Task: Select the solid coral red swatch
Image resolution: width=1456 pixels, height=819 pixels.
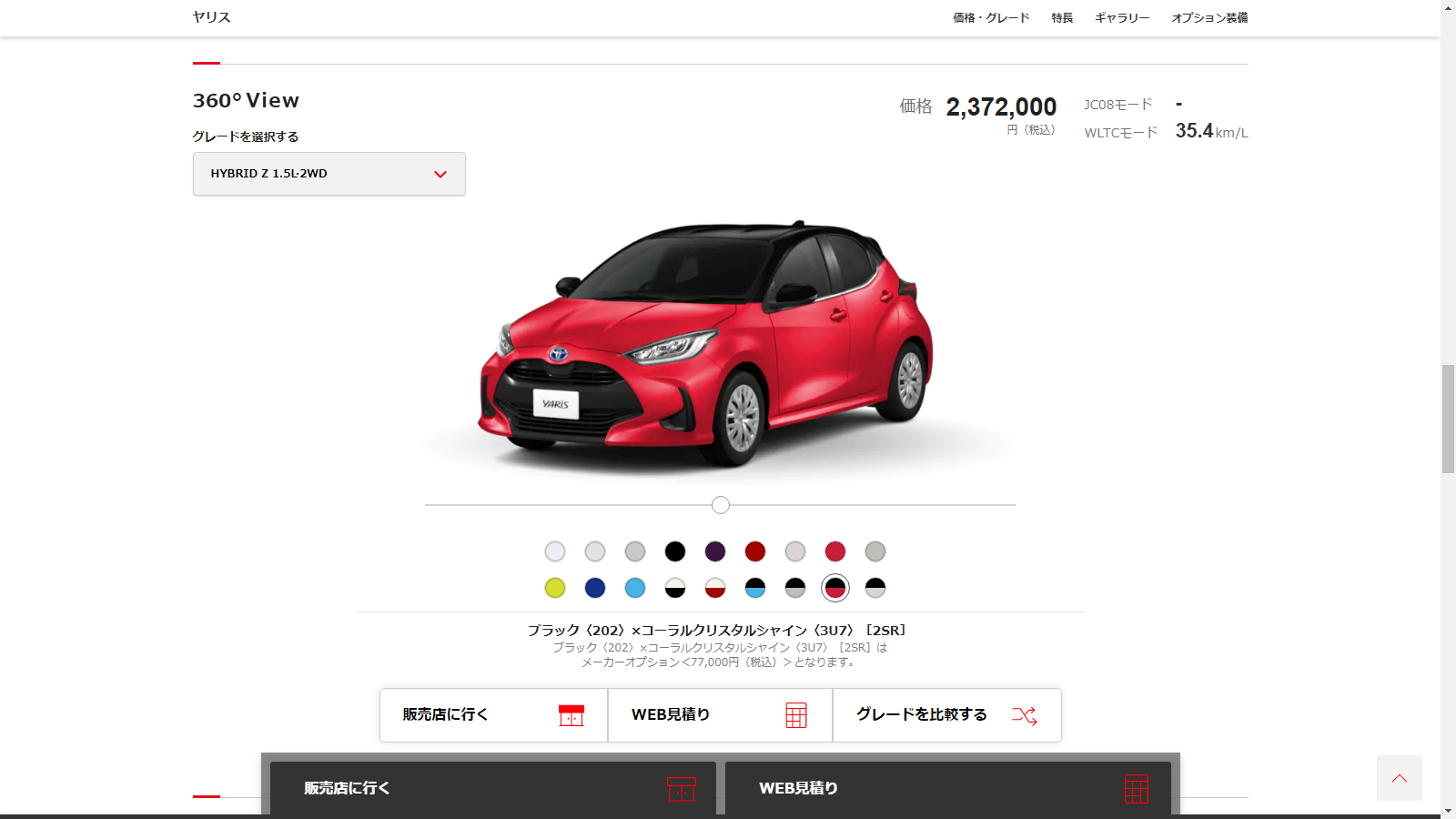Action: coord(835,551)
